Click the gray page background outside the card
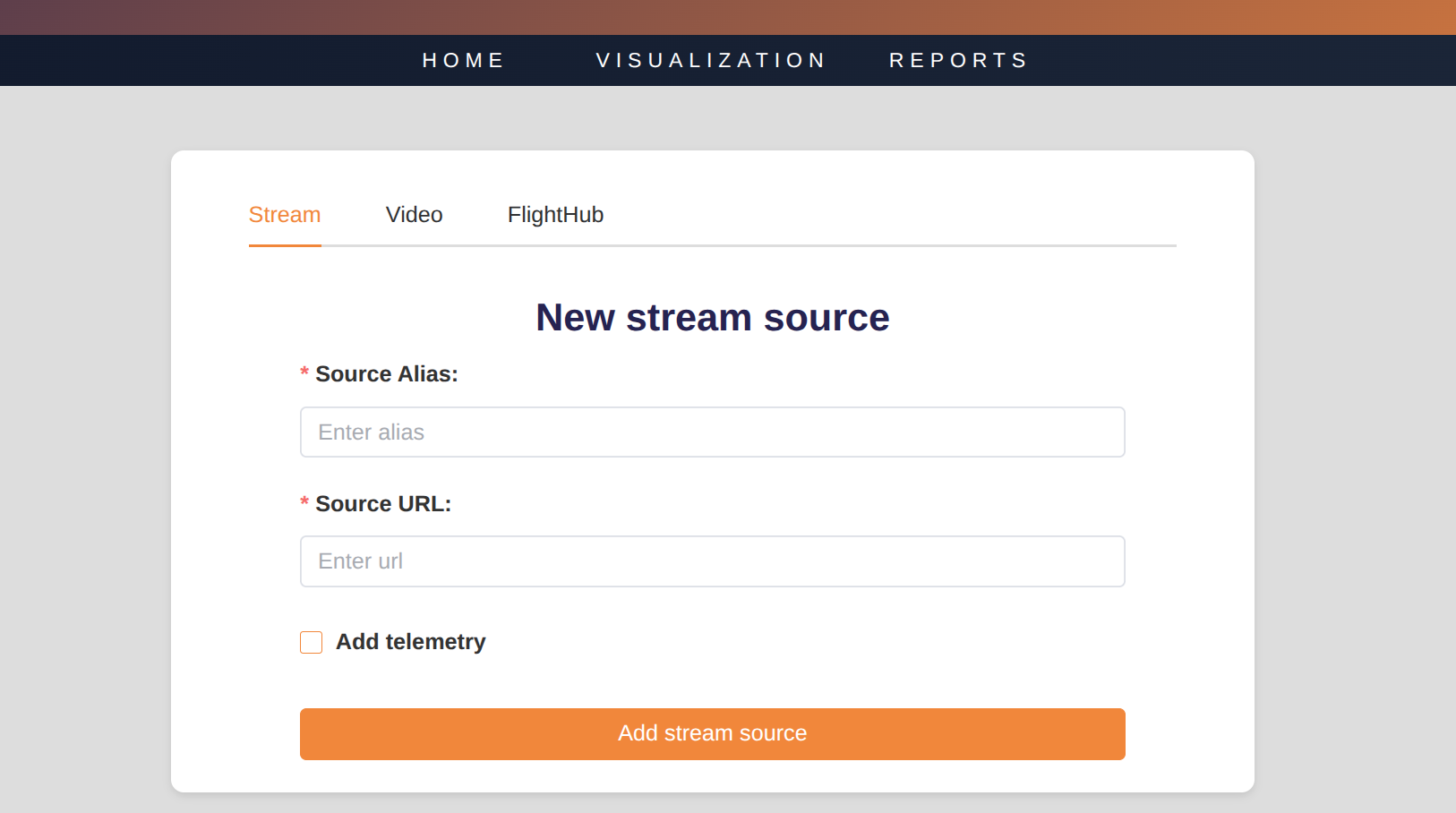Screen dimensions: 1456x813 tap(85, 448)
